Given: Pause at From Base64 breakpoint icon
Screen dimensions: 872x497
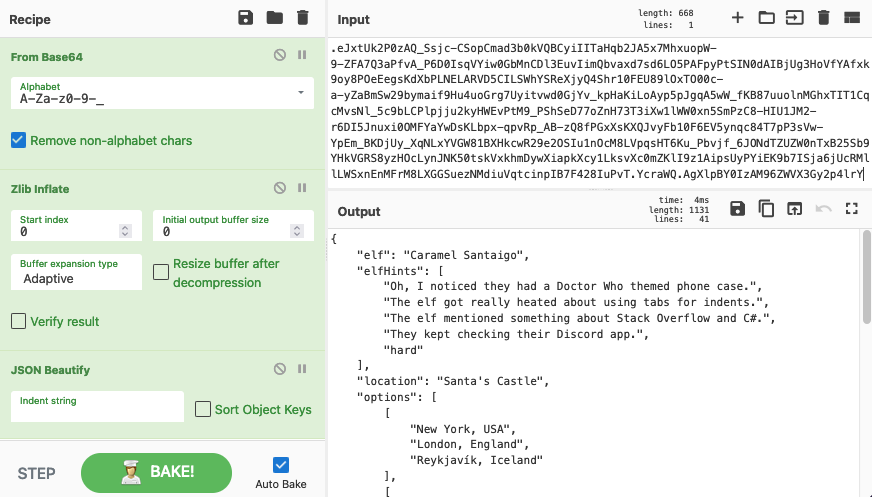Looking at the screenshot, I should click(x=302, y=54).
